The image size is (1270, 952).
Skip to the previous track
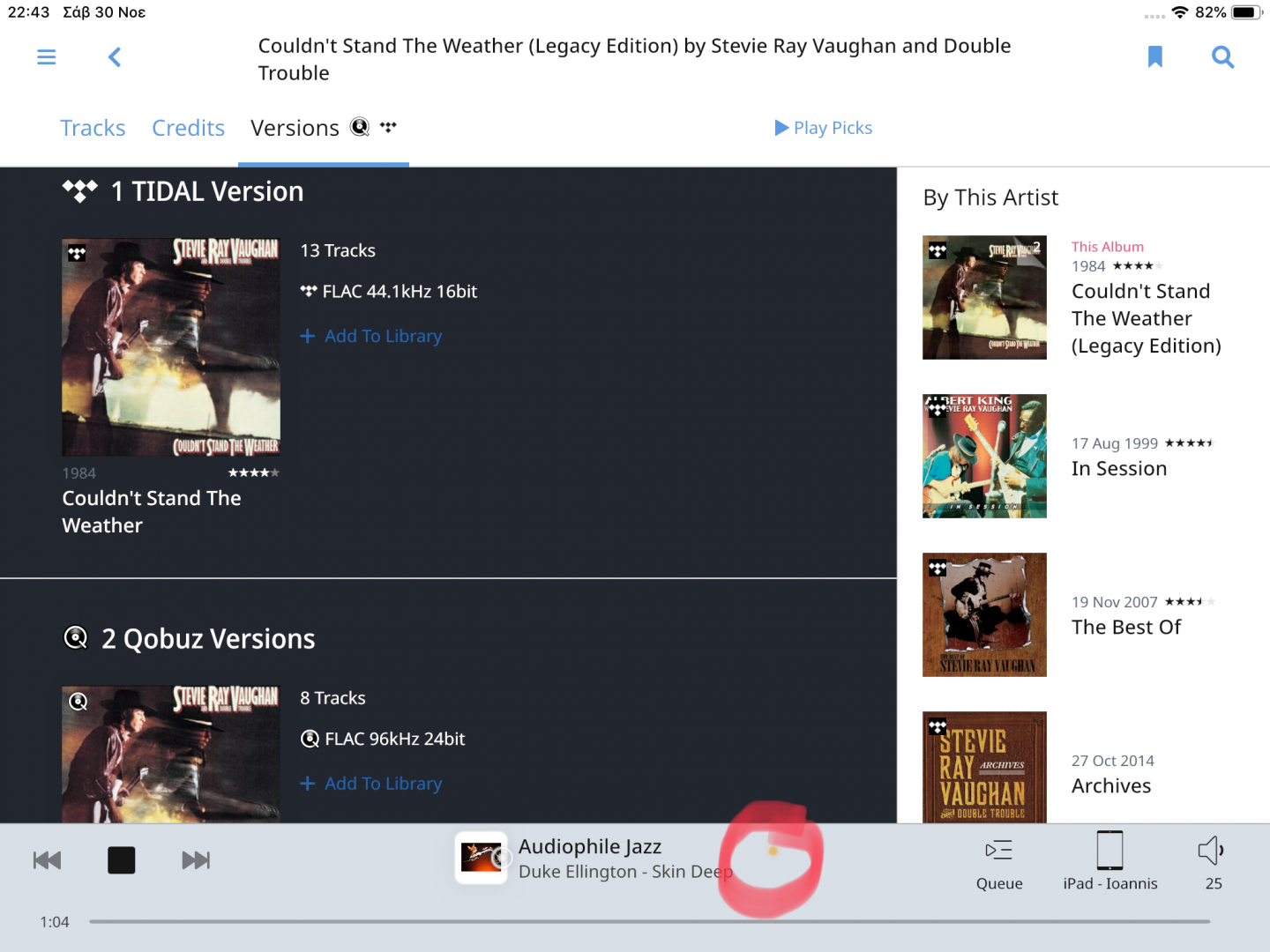pyautogui.click(x=47, y=860)
